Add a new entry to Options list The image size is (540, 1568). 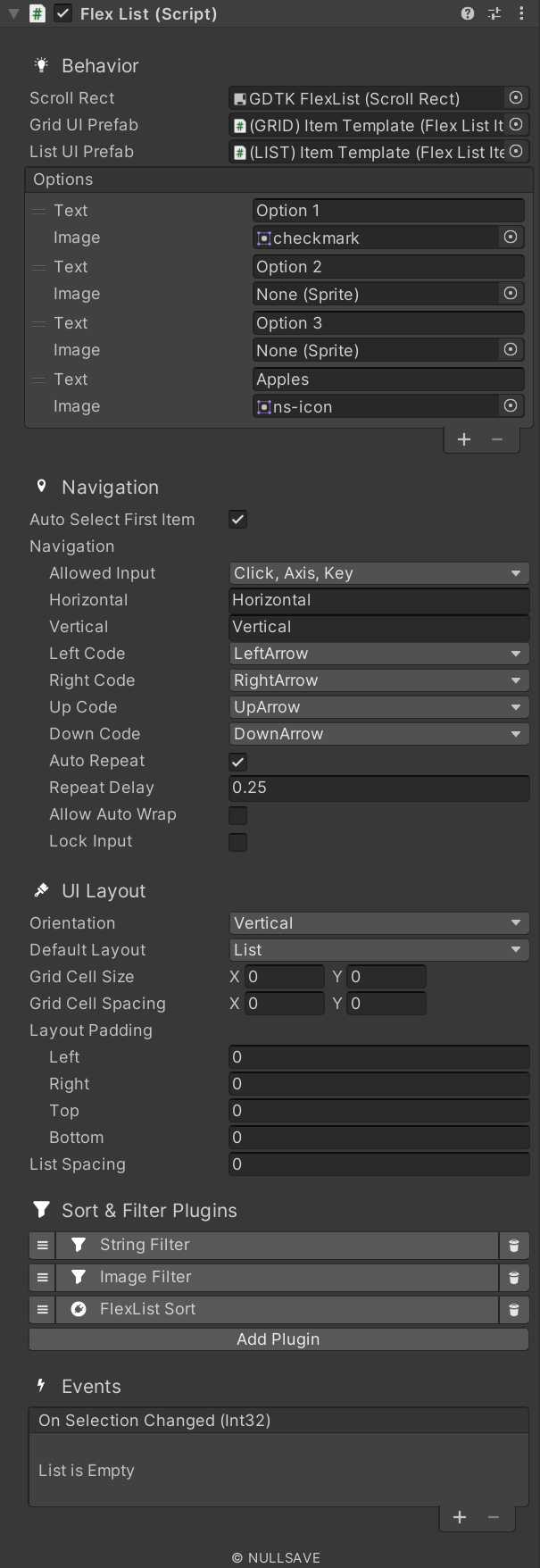(464, 439)
